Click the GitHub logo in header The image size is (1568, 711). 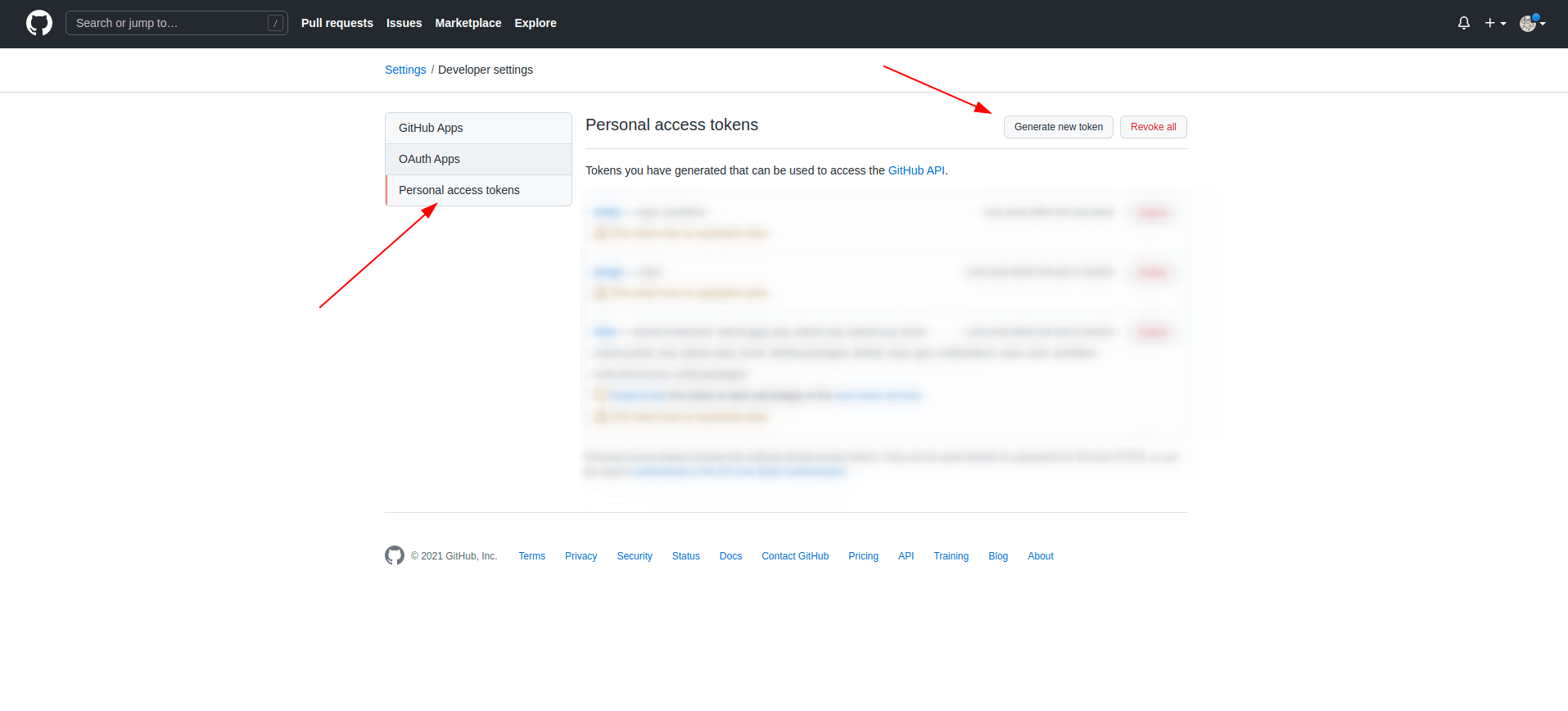coord(38,23)
